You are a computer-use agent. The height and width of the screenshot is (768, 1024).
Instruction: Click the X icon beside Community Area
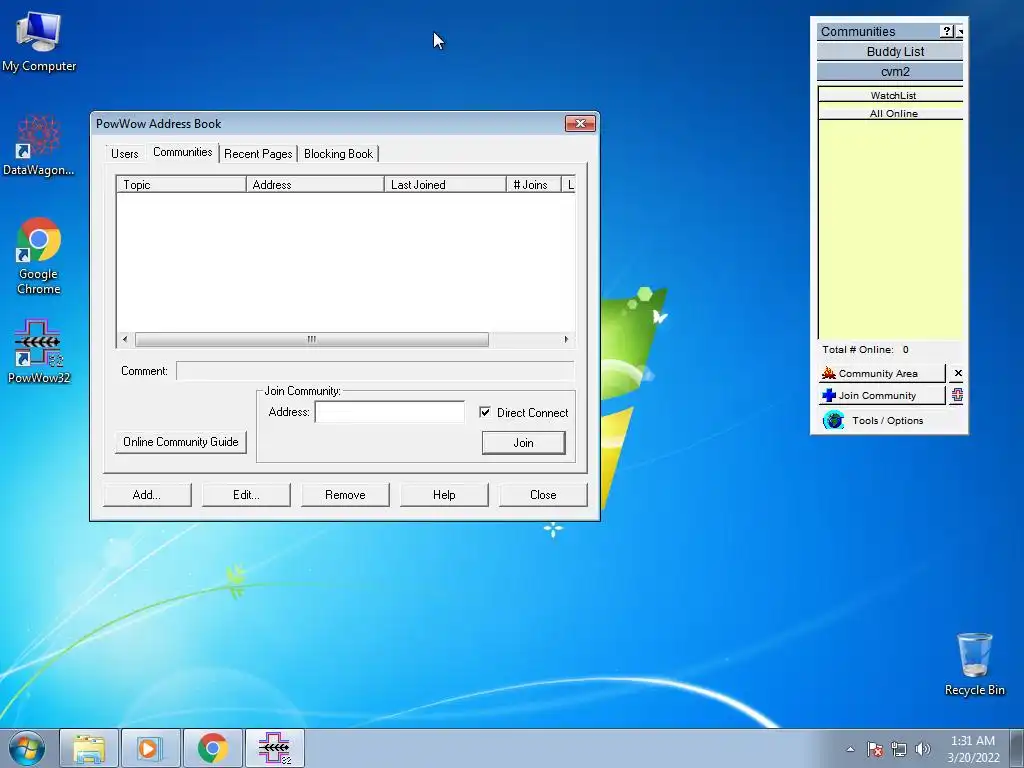click(957, 373)
